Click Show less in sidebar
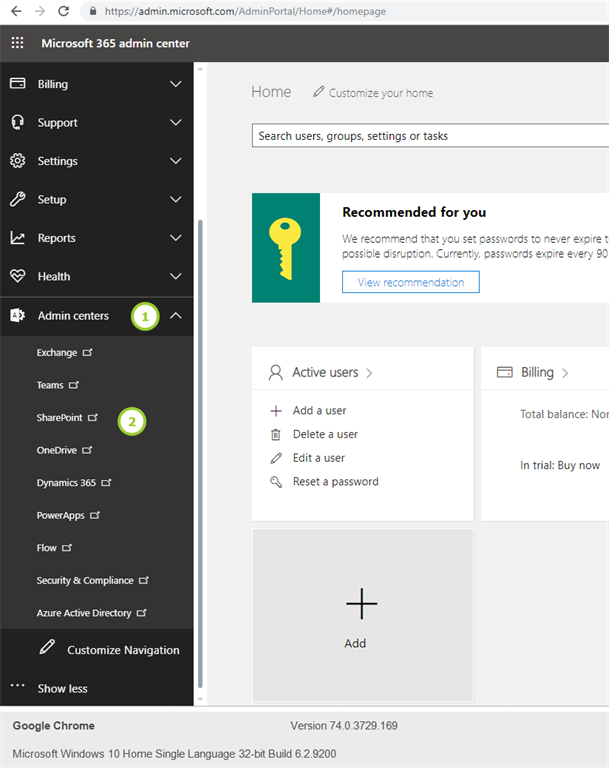 pyautogui.click(x=62, y=689)
